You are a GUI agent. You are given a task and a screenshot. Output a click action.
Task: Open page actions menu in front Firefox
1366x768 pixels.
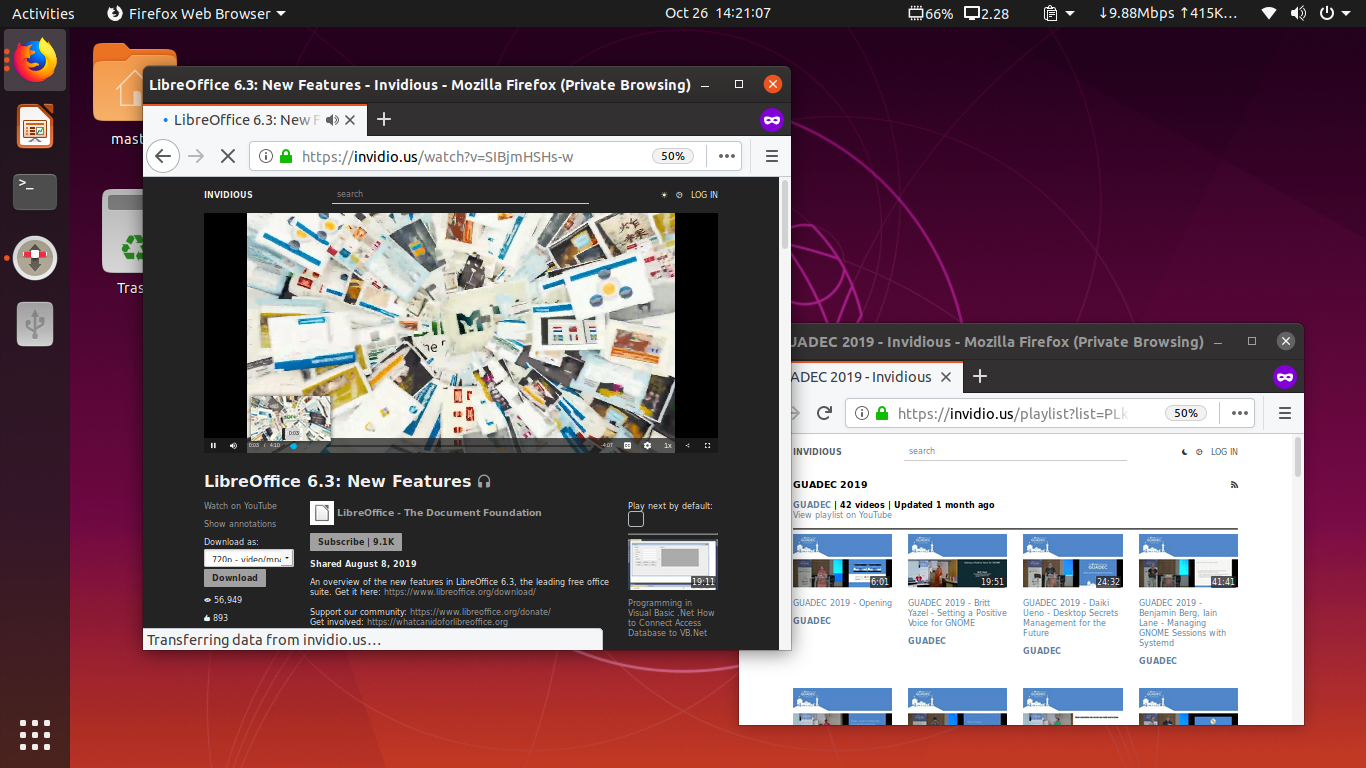(727, 156)
